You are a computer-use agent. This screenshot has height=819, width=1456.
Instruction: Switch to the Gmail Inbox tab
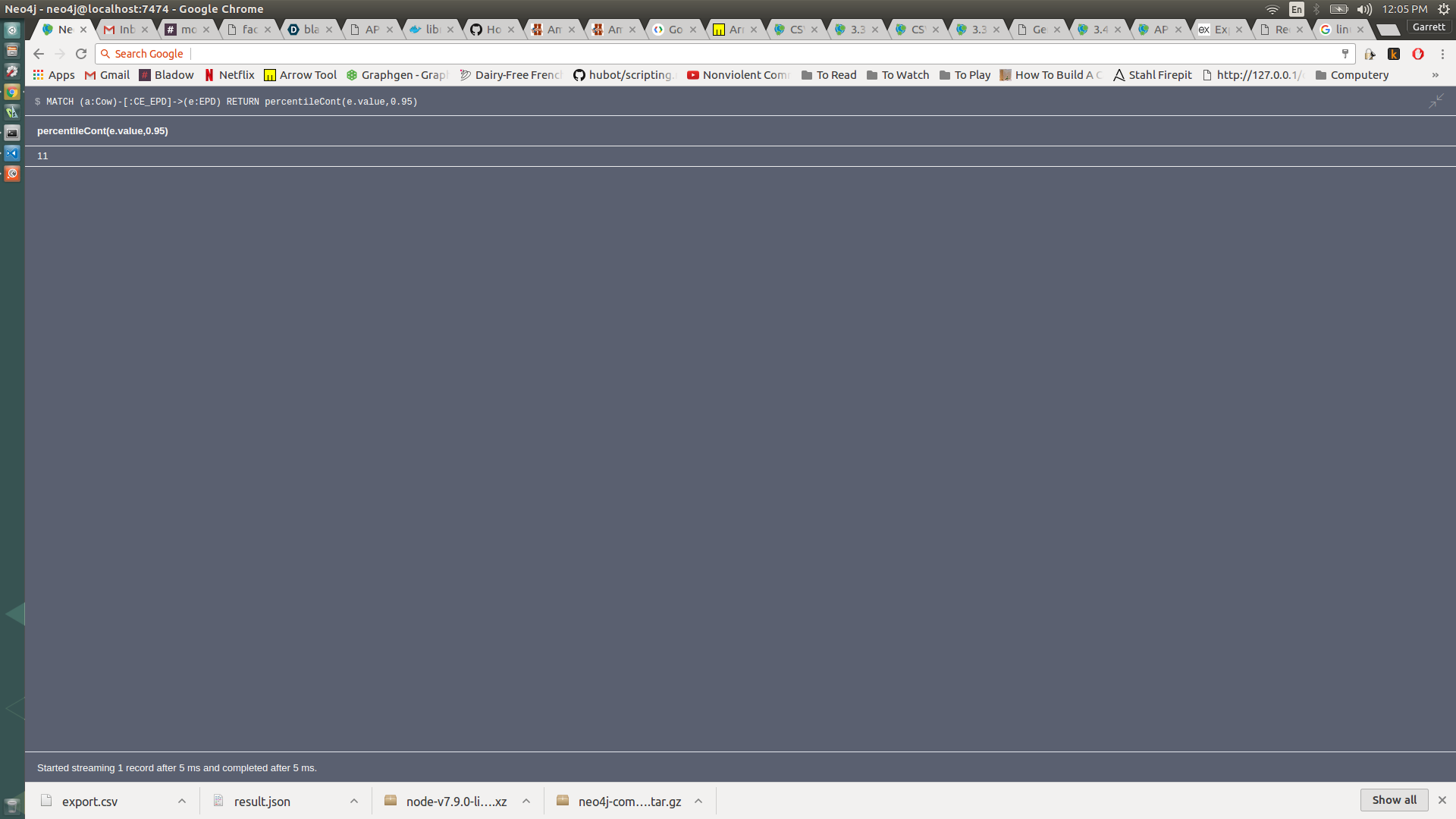[x=121, y=30]
